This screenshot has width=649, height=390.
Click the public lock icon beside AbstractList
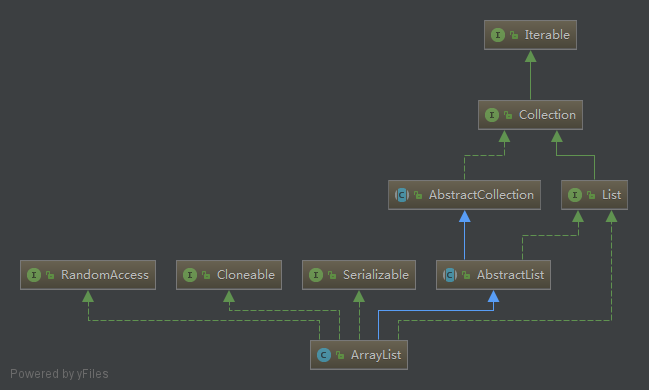pyautogui.click(x=466, y=275)
